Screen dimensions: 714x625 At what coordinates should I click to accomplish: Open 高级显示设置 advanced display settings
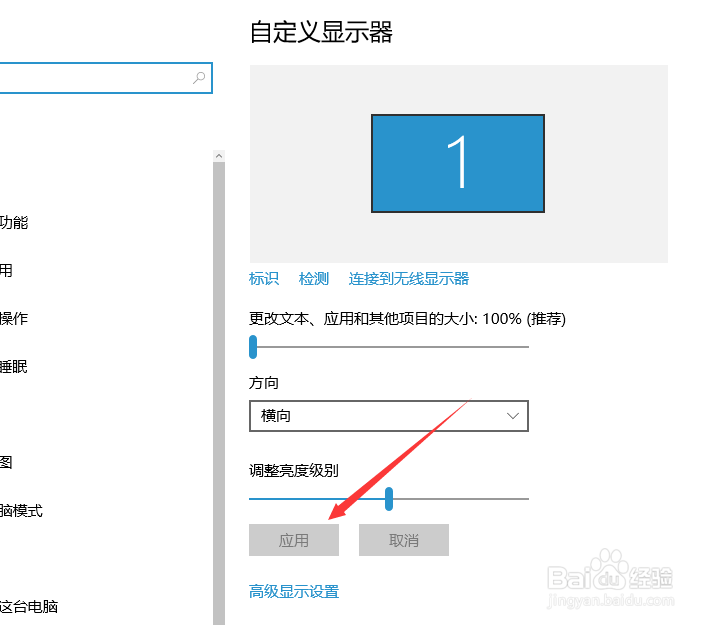pos(294,591)
